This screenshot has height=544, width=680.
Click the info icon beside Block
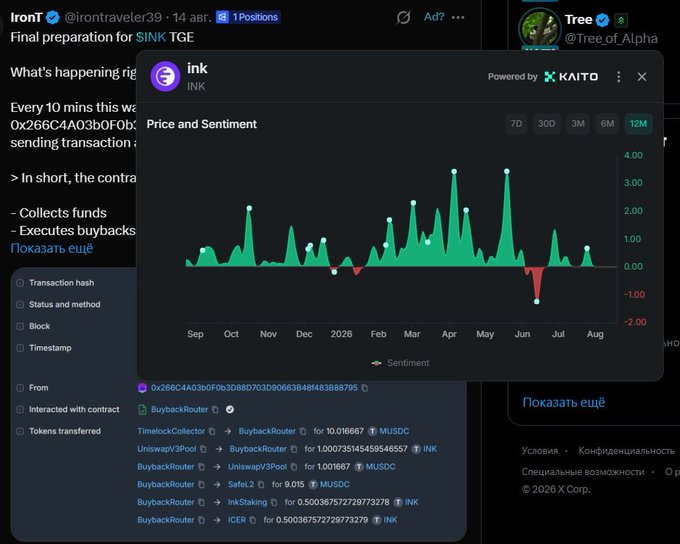[x=20, y=326]
